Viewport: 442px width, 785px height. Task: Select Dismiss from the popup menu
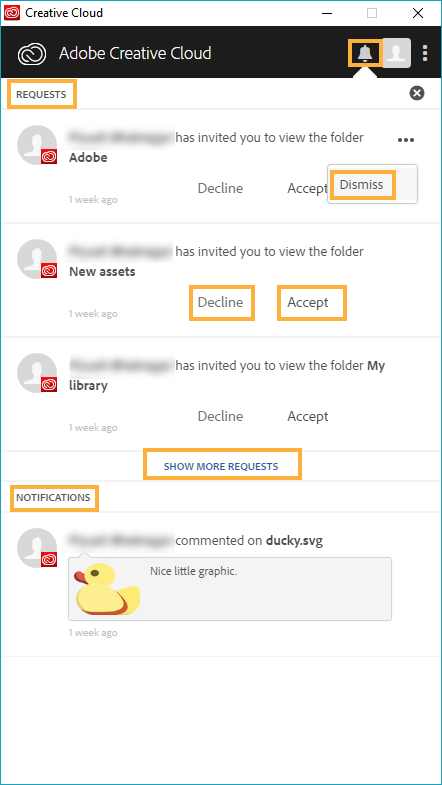[361, 185]
